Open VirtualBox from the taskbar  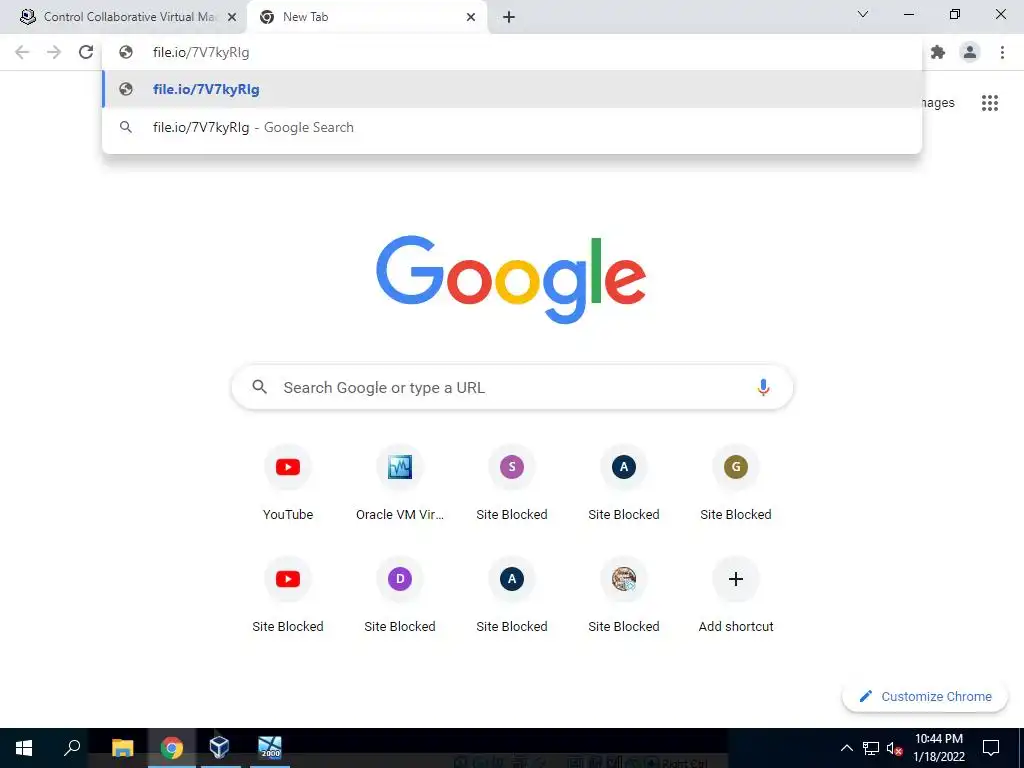(x=219, y=747)
